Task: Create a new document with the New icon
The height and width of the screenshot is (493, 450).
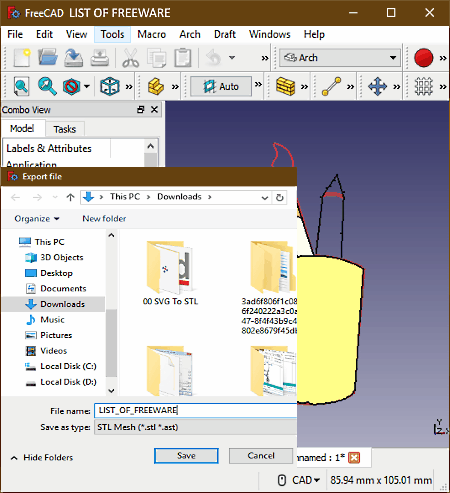Action: coord(22,58)
